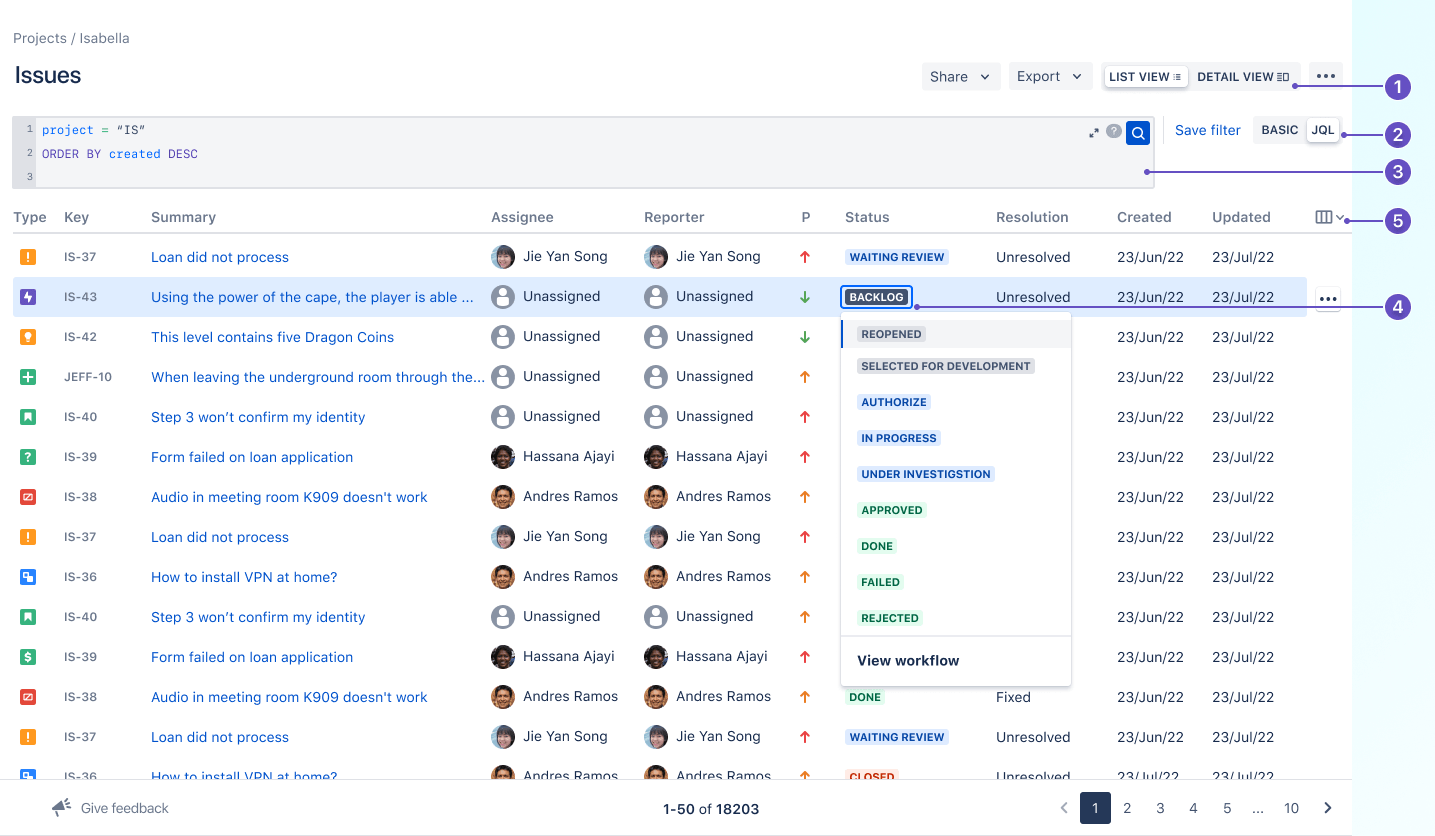This screenshot has width=1435, height=836.
Task: Expand the JQL editor with the diagonal arrows icon
Action: point(1093,131)
